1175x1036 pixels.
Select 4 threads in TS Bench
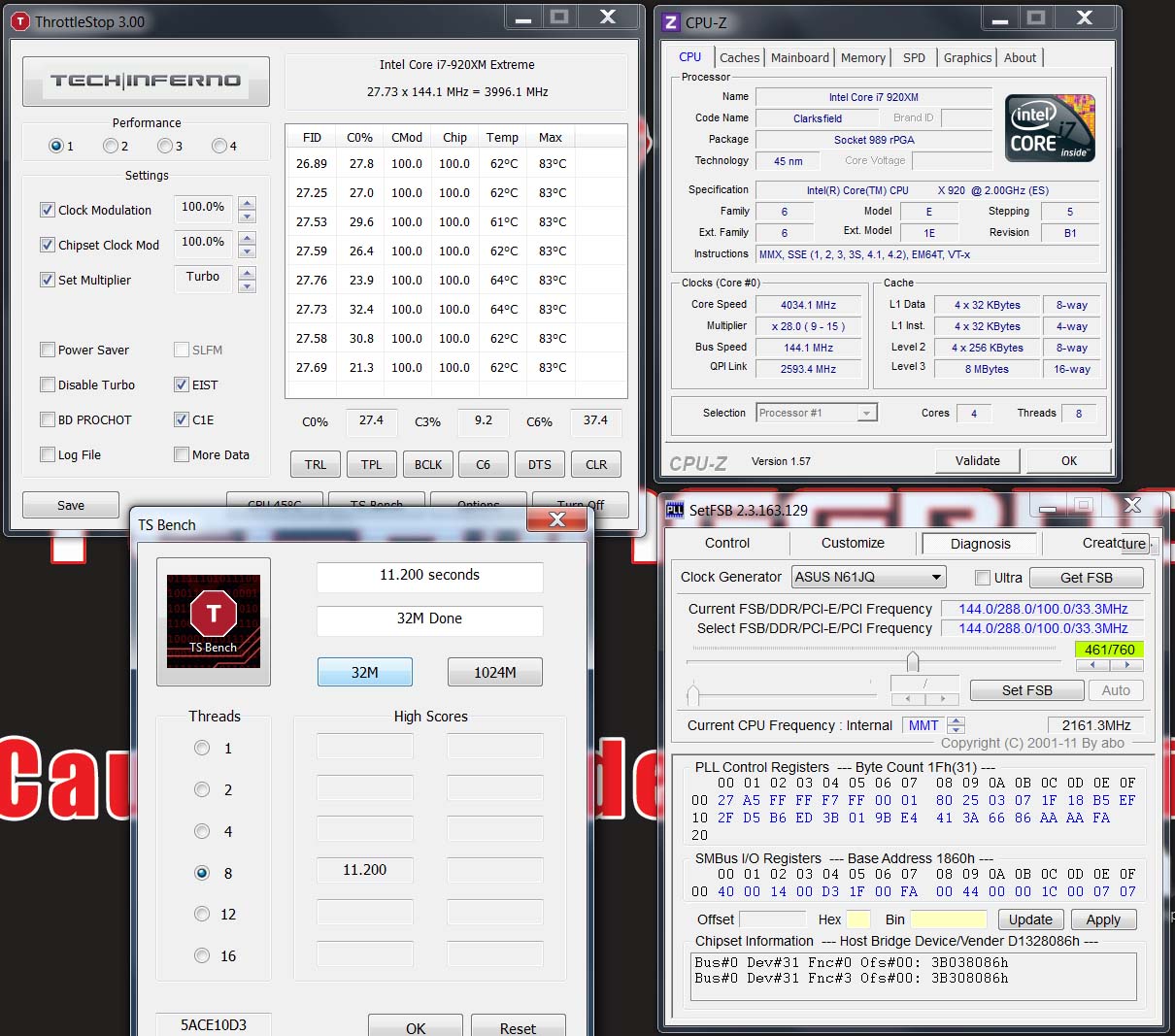[202, 831]
